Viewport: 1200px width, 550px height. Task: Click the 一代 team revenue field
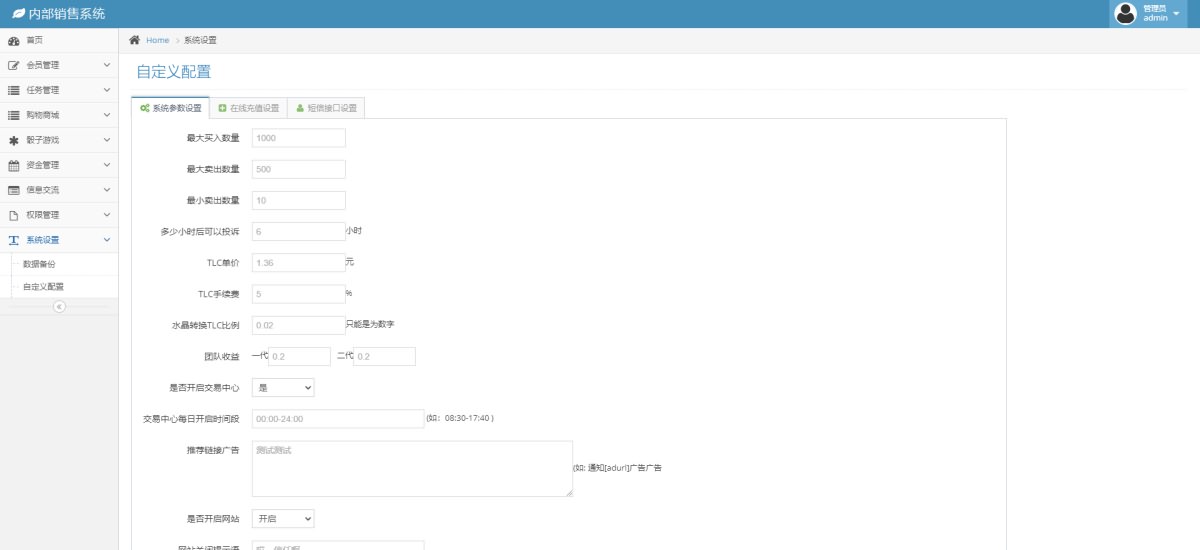[x=299, y=356]
